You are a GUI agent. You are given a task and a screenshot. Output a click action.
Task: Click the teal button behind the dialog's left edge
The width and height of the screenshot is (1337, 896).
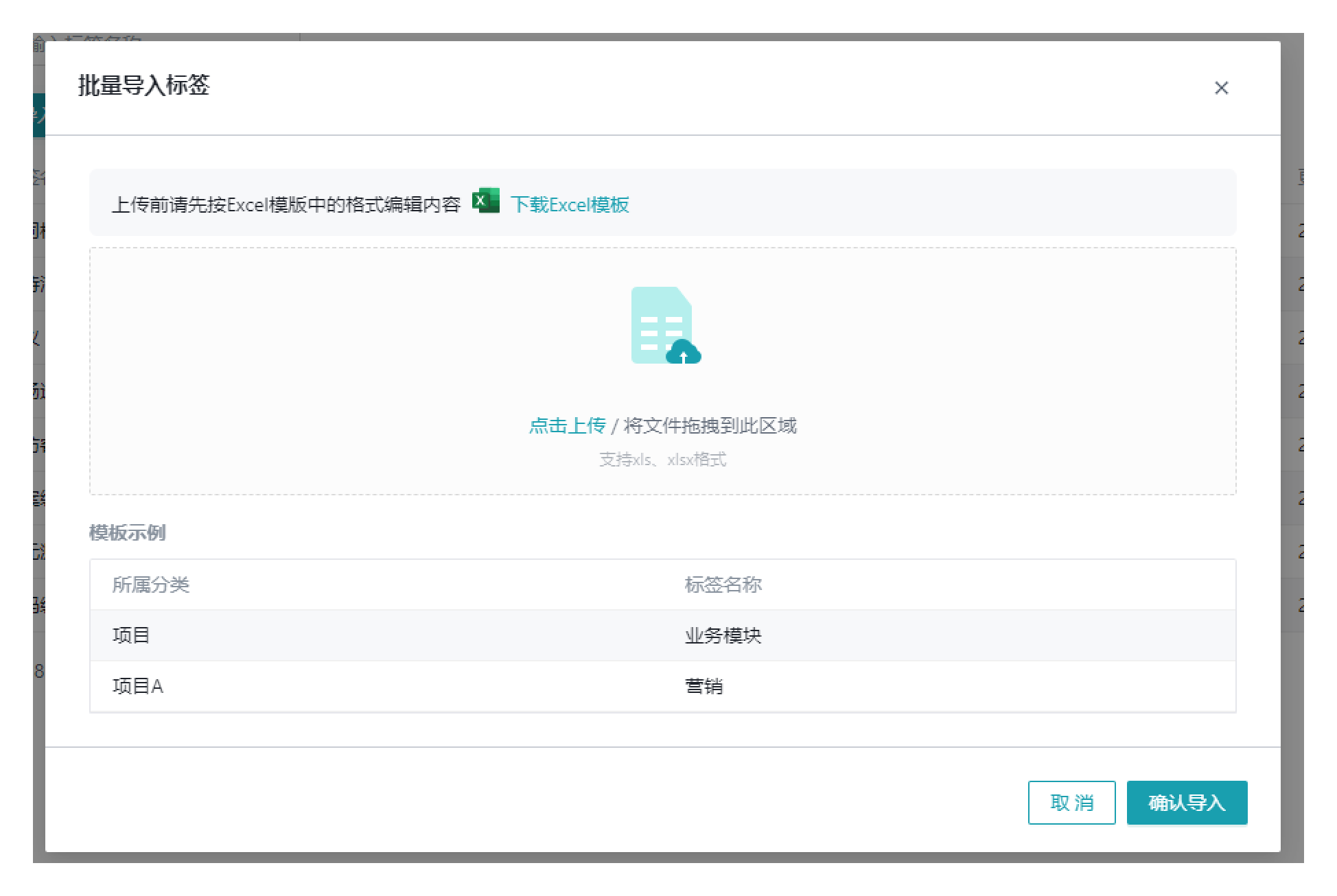point(38,115)
